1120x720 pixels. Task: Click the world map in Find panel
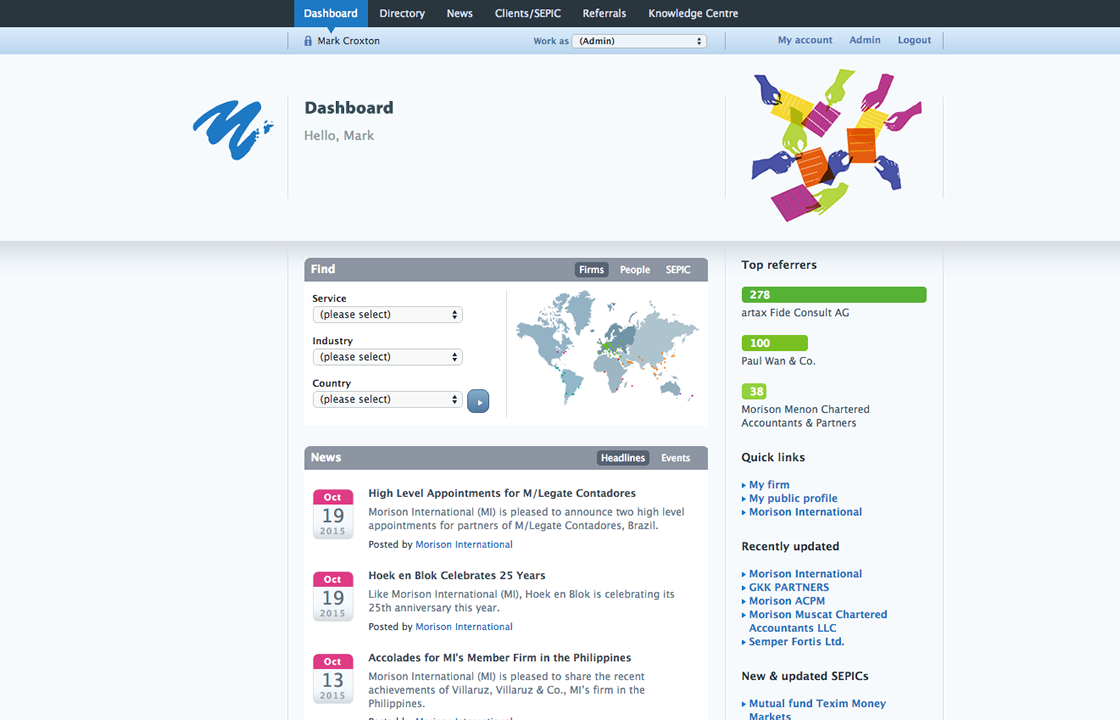pos(607,348)
